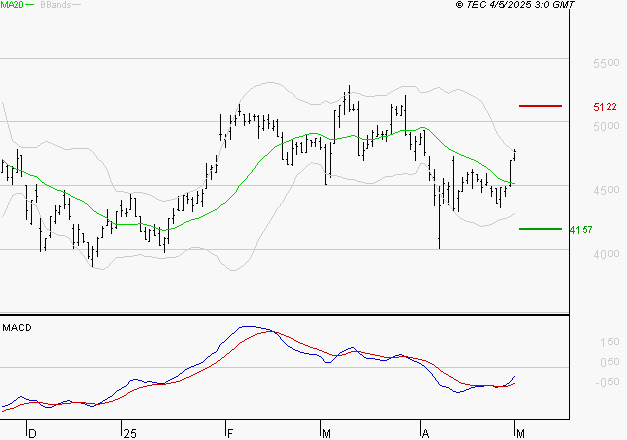The width and height of the screenshot is (627, 440).
Task: Click the MACD panel label
Action: pos(17,328)
